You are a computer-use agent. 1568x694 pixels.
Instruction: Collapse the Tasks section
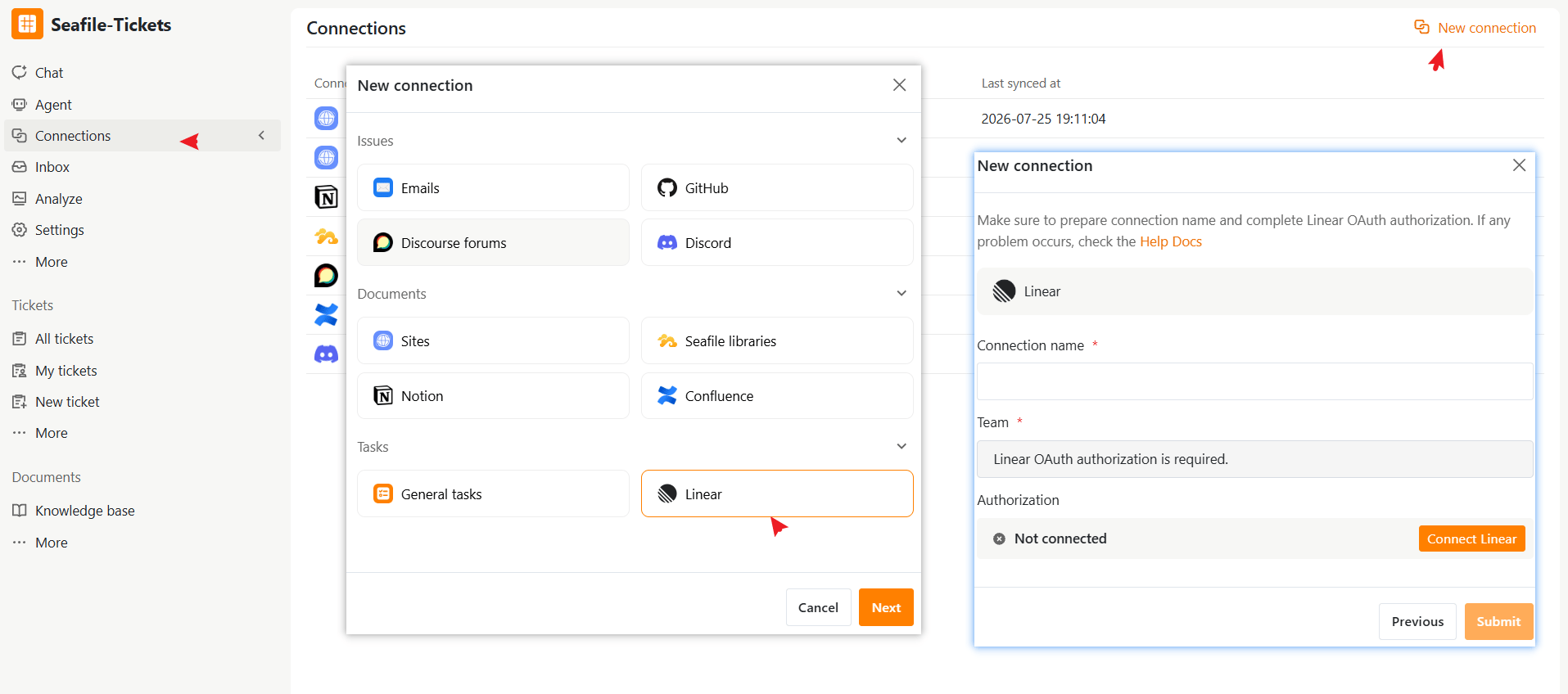(901, 447)
